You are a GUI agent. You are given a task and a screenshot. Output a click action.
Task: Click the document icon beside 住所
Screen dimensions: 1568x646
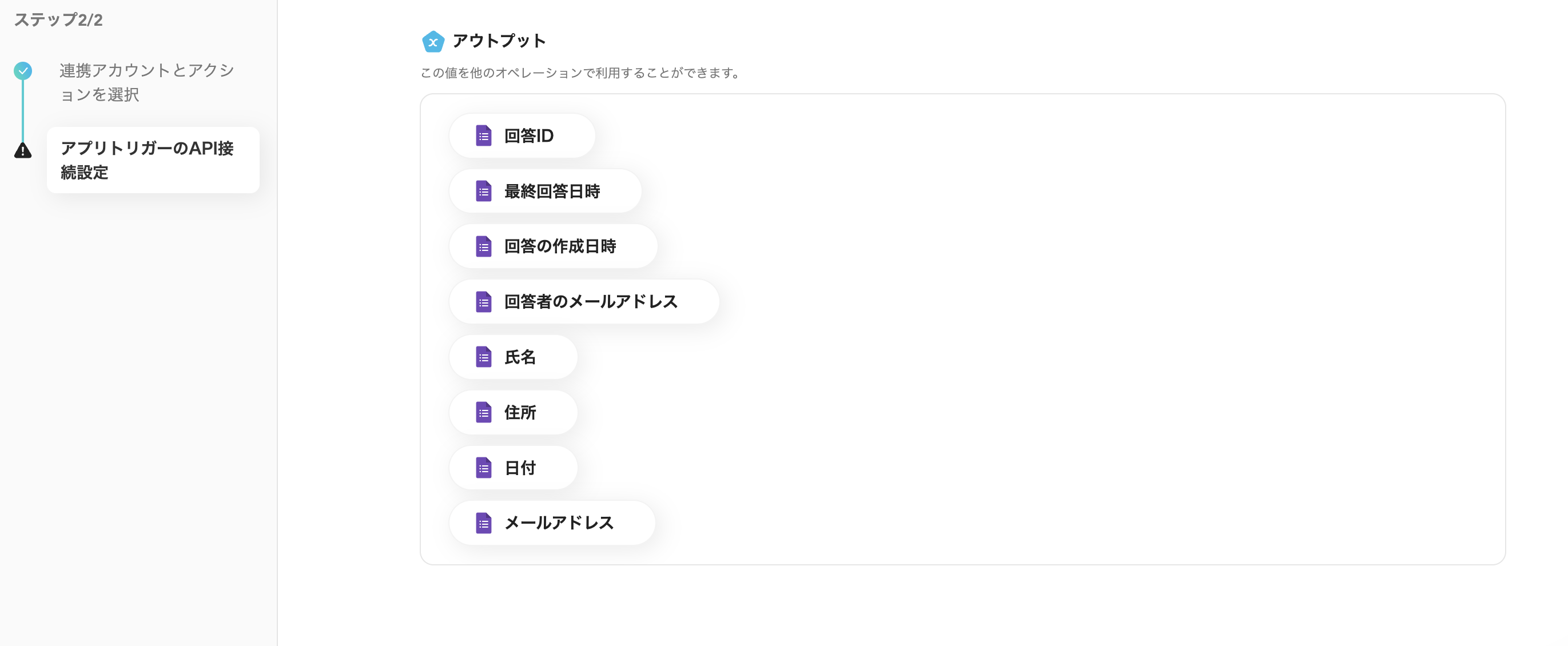(484, 412)
